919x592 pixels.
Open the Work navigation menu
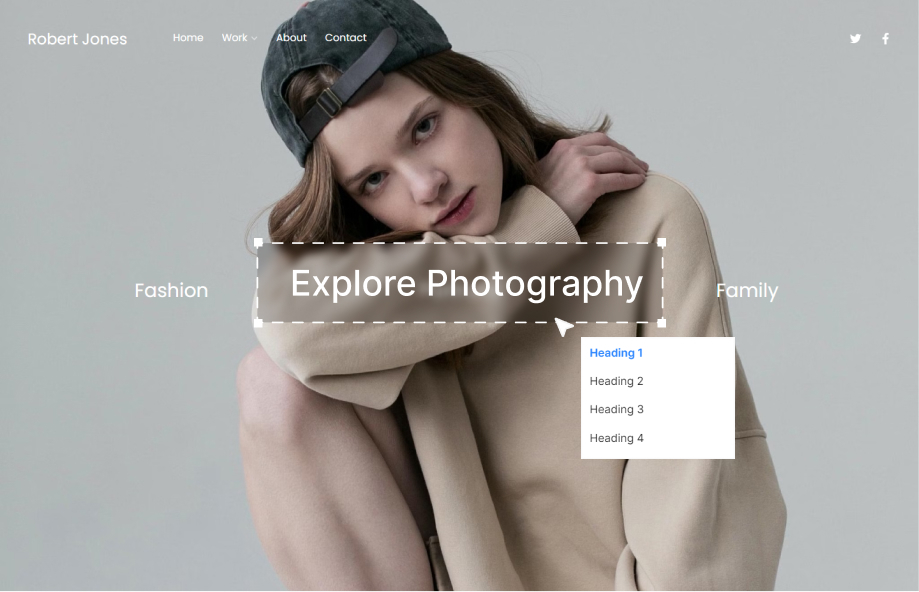pos(234,38)
